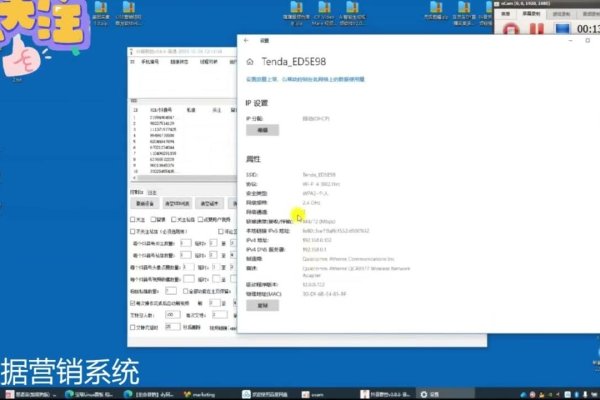
Task: Tick the bottom-row checkbox in the marketing tool
Action: coord(133,327)
